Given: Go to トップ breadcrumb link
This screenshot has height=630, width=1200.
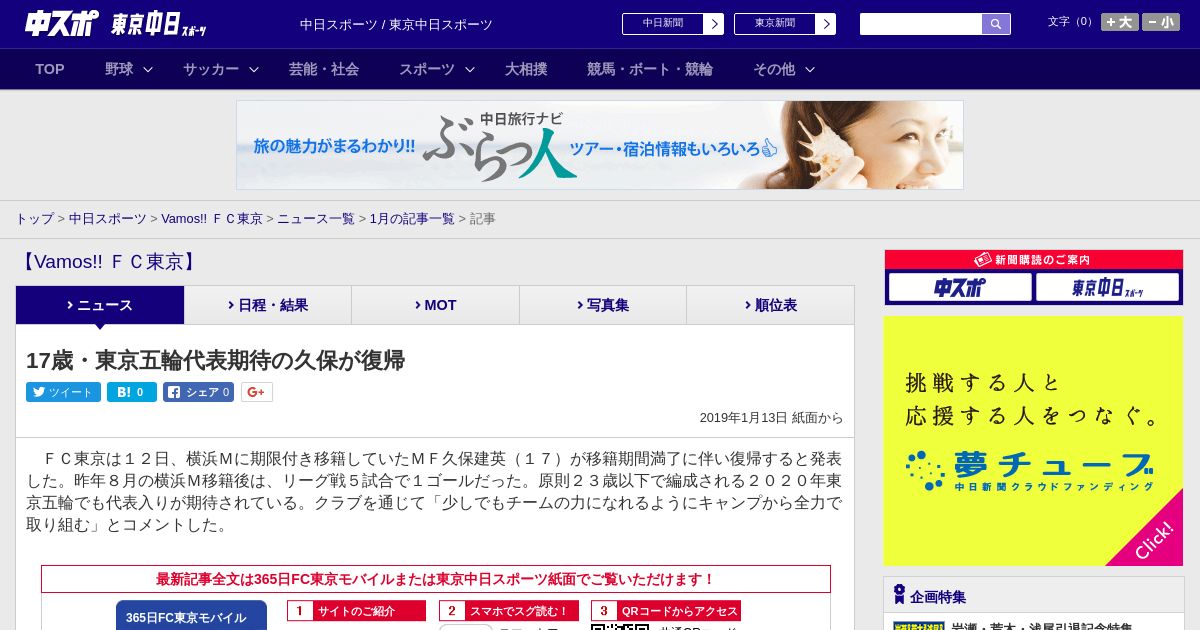Looking at the screenshot, I should point(34,219).
